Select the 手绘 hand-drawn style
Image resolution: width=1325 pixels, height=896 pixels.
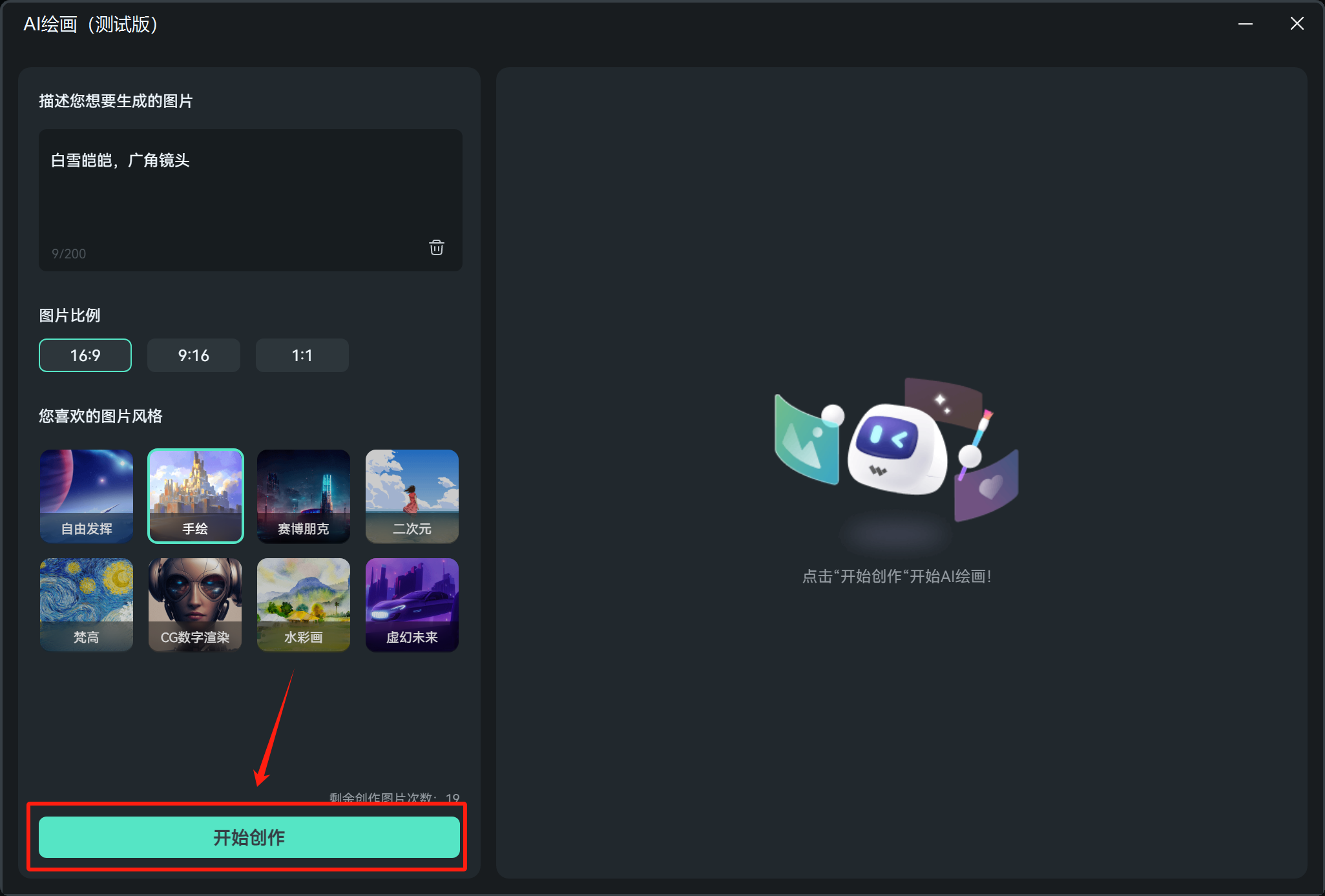[x=195, y=495]
